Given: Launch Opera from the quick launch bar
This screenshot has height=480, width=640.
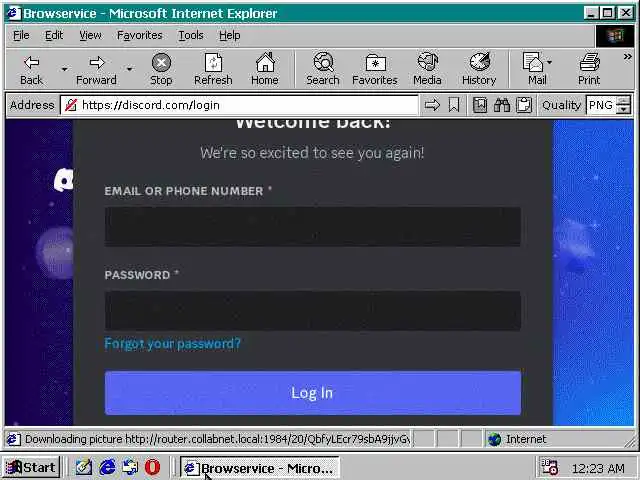Looking at the screenshot, I should [153, 467].
